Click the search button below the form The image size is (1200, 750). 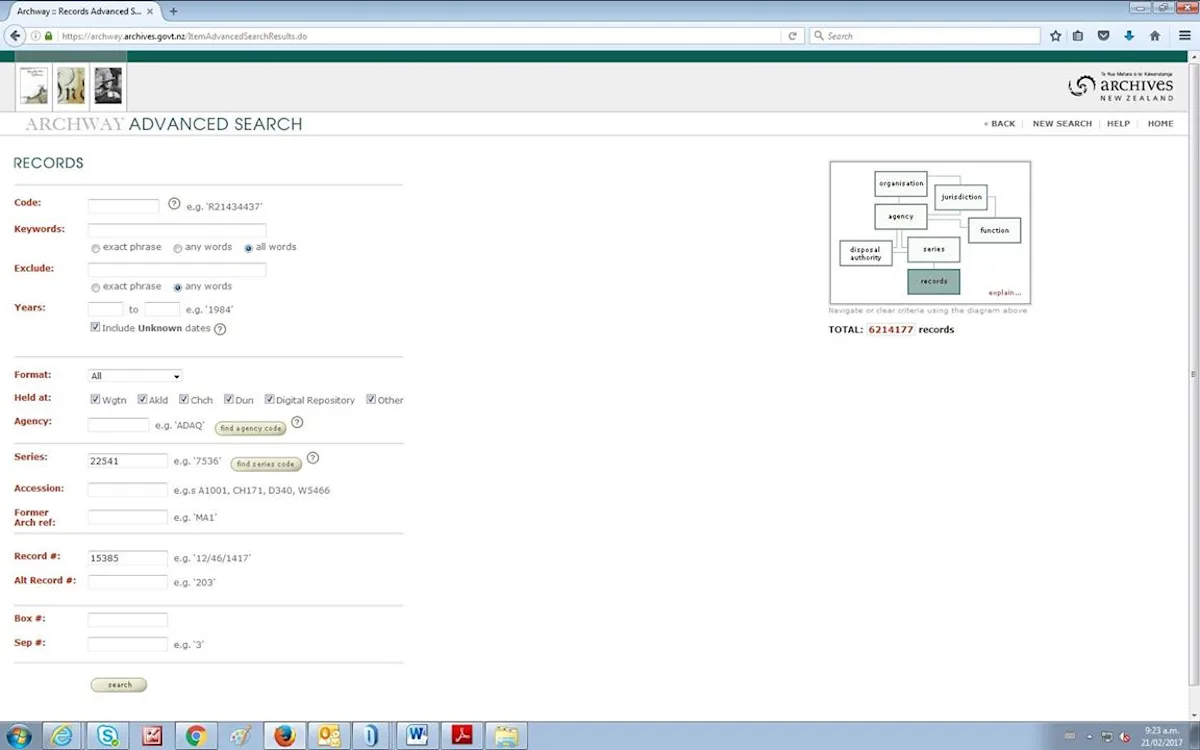119,685
